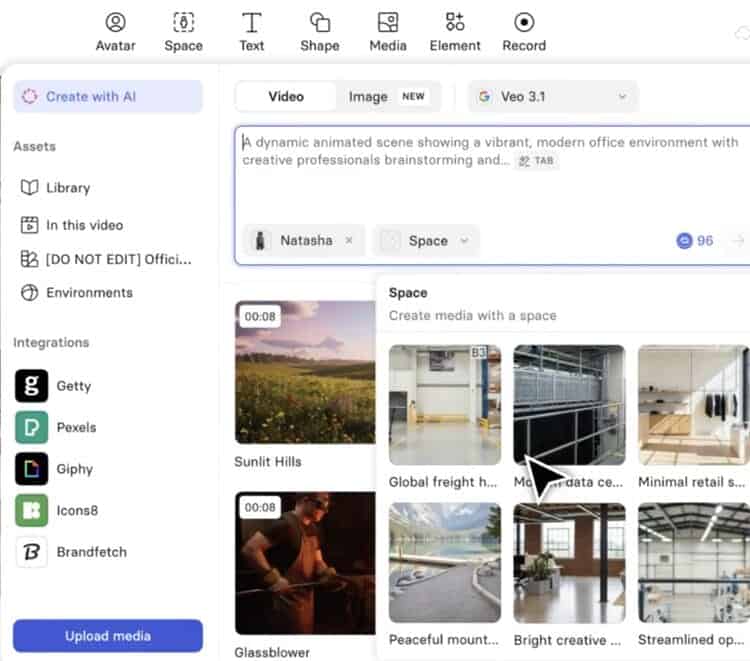Click the Text tool icon
Viewport: 750px width, 661px height.
(252, 31)
